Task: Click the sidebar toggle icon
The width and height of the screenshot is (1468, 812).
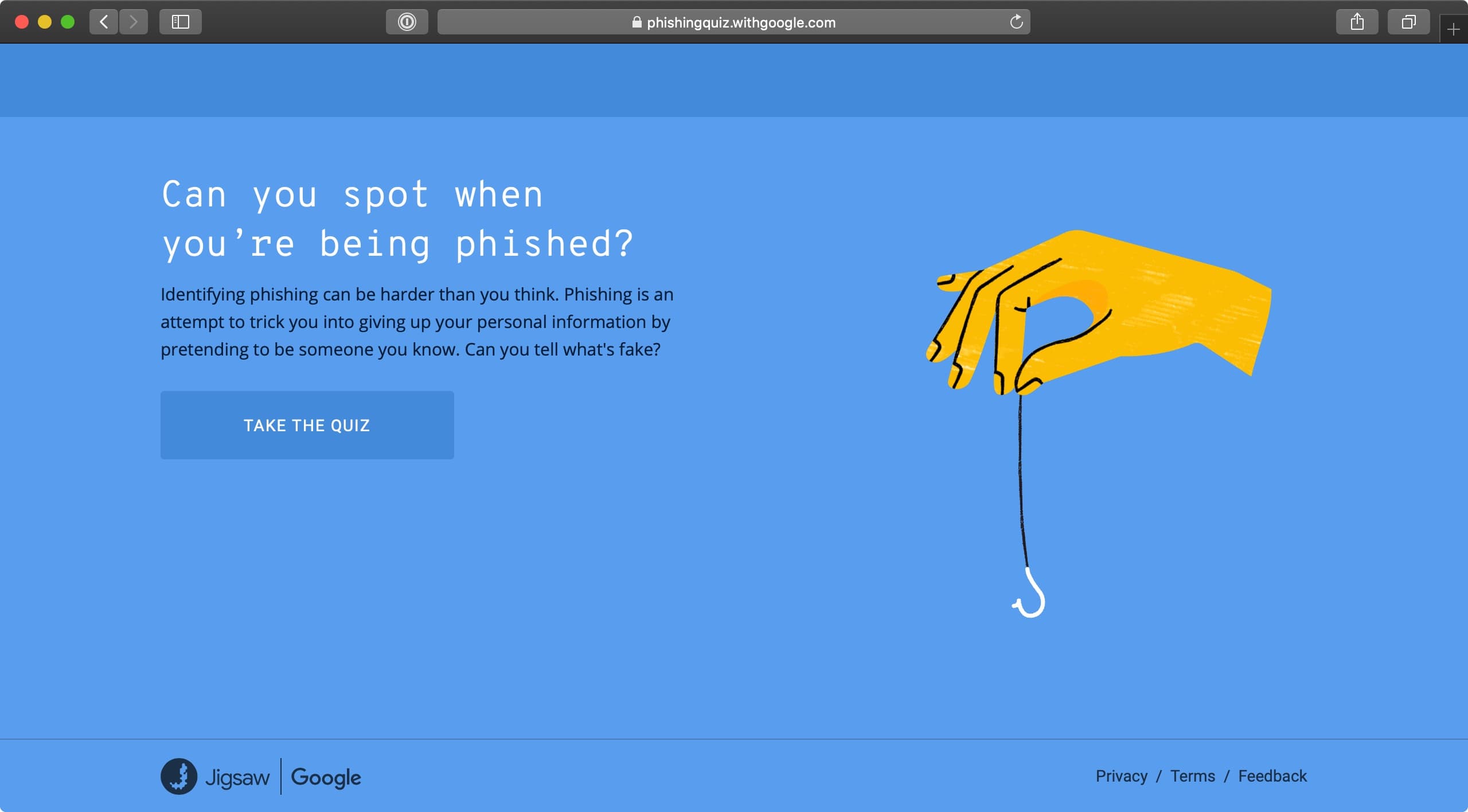Action: [180, 21]
